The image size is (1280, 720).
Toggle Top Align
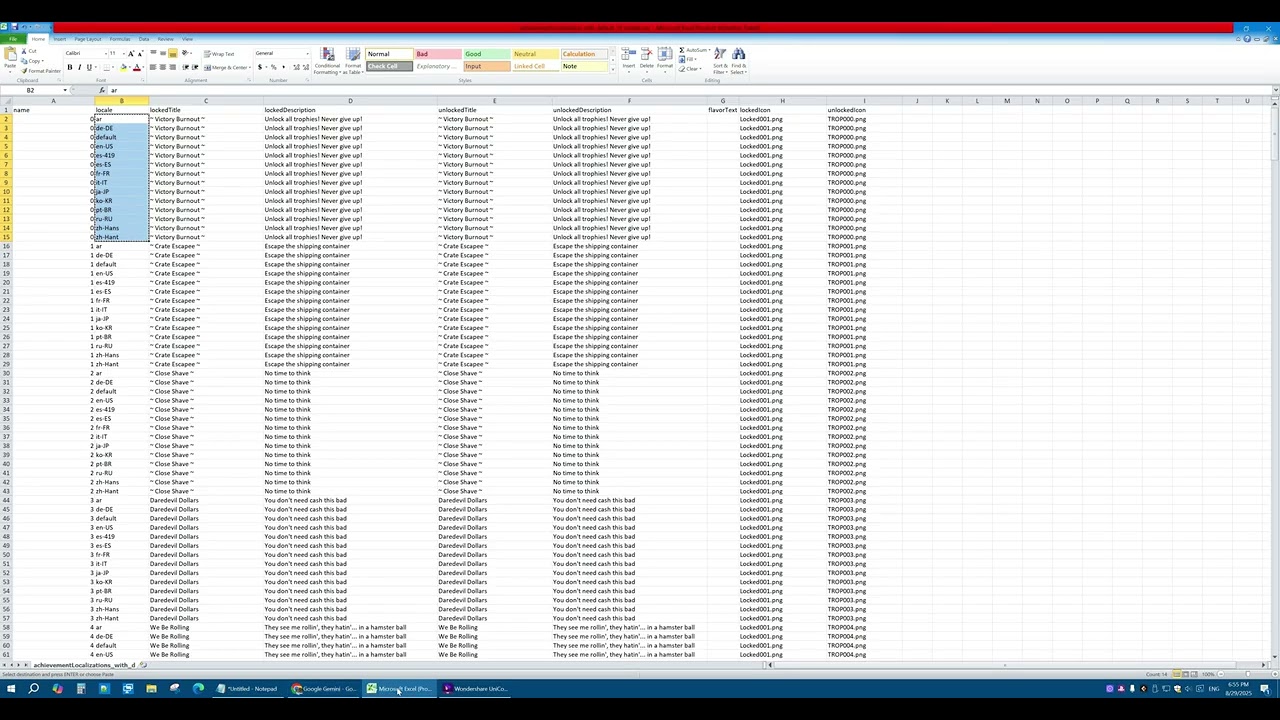(x=153, y=53)
